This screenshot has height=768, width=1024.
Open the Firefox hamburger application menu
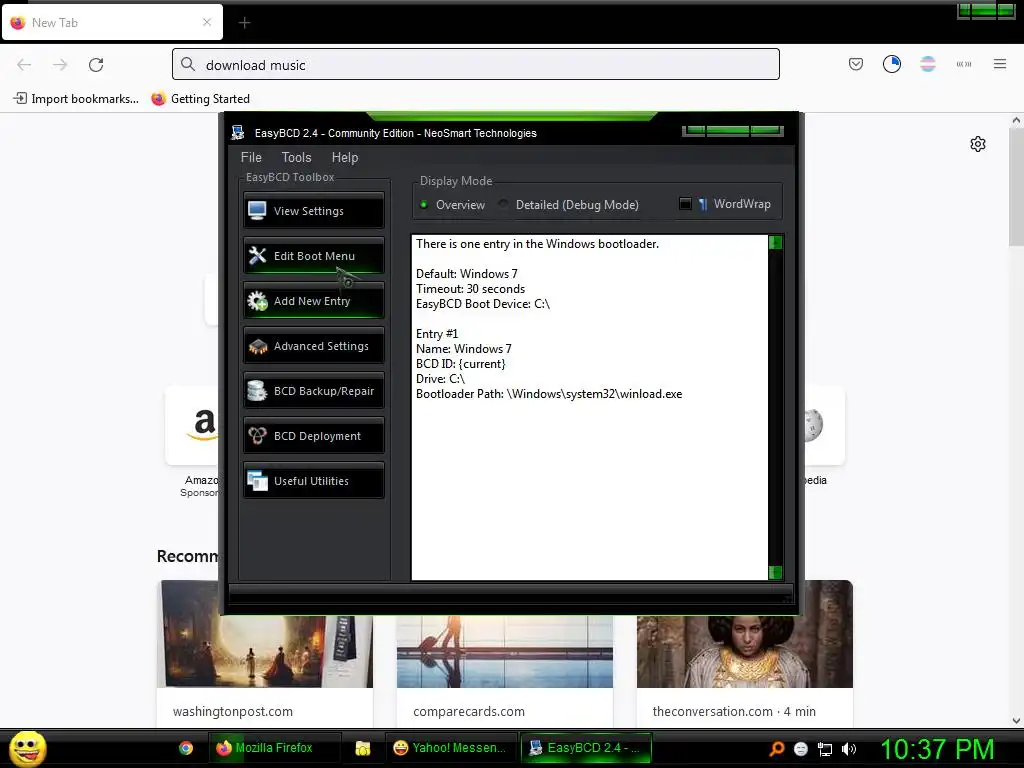(999, 64)
